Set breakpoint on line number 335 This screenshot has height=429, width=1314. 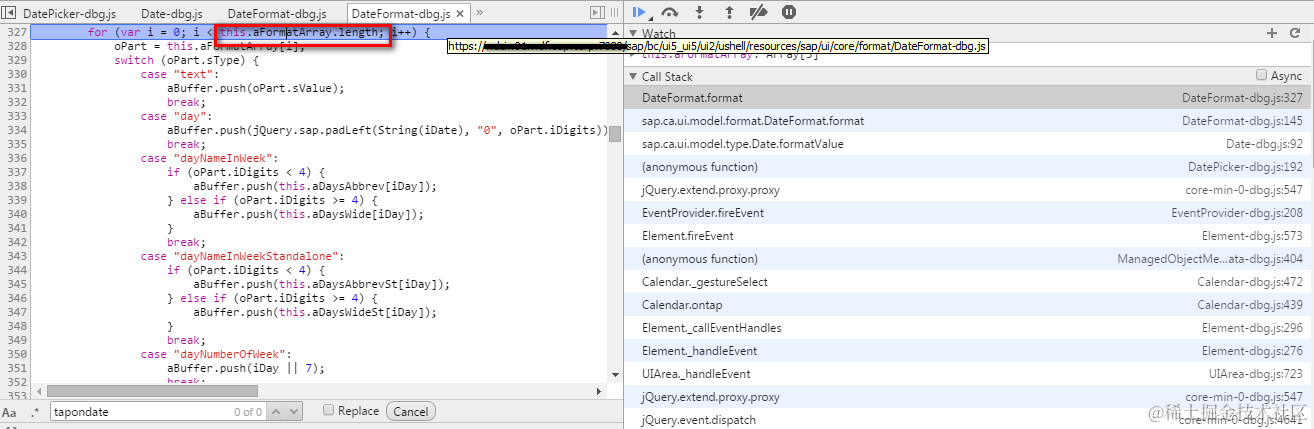tap(15, 144)
